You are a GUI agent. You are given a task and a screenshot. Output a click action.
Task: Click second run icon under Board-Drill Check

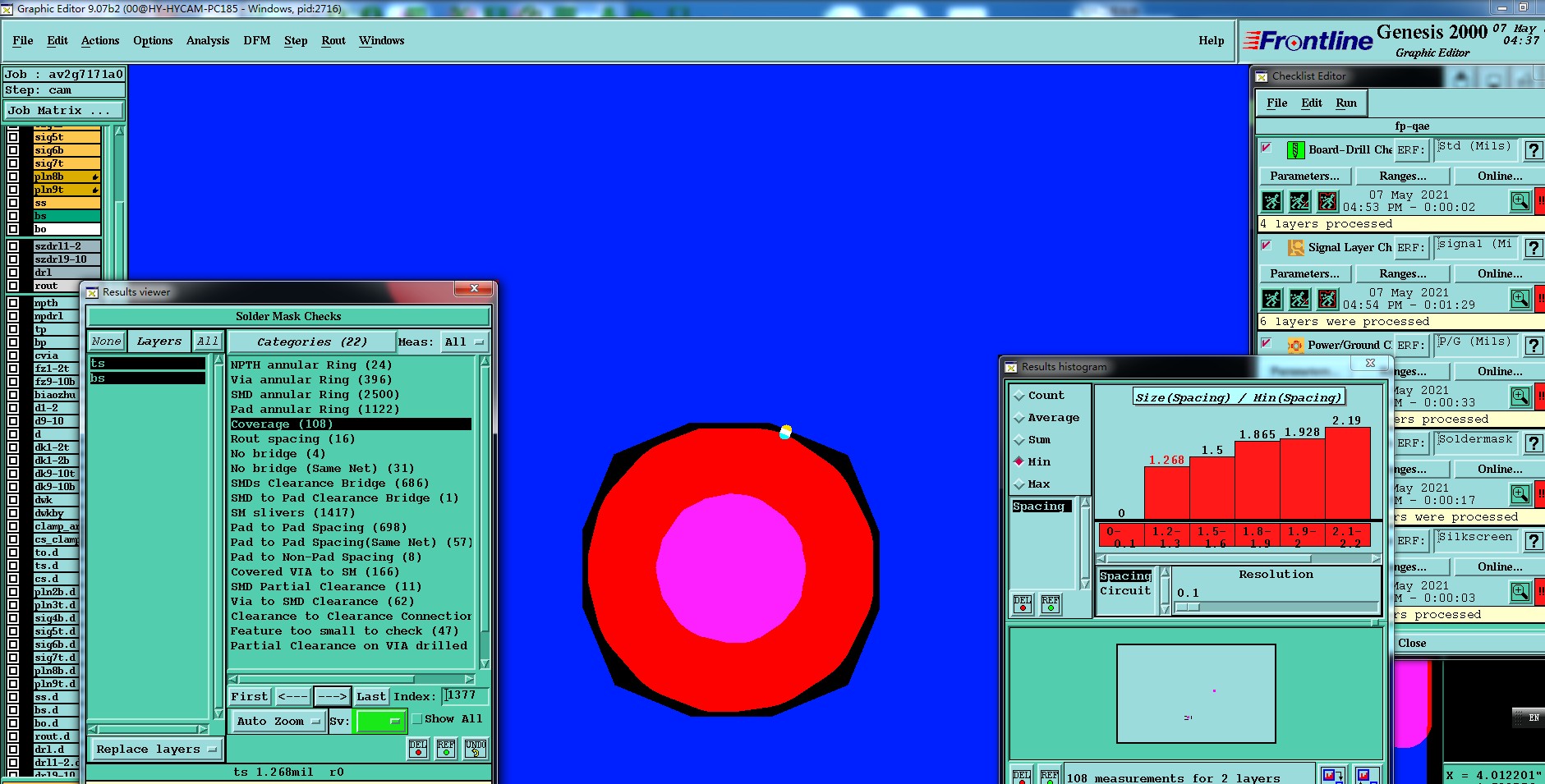[1299, 201]
